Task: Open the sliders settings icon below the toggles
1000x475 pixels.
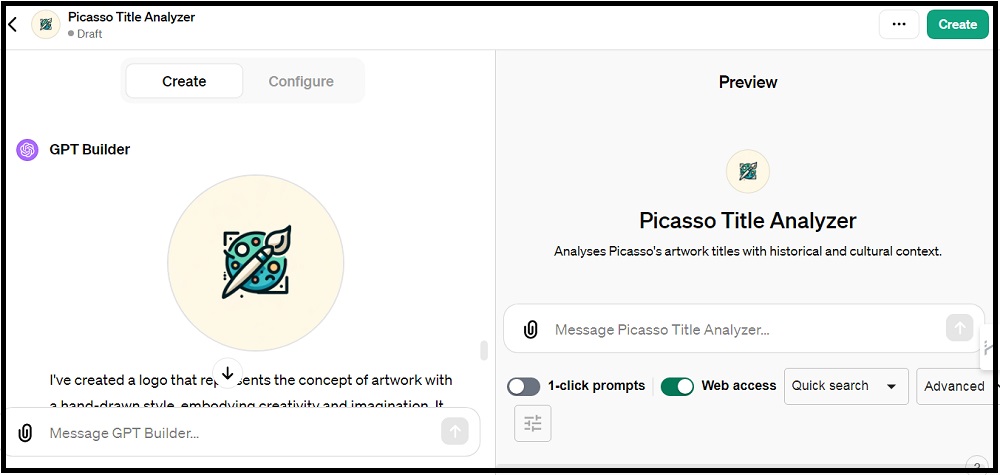Action: coord(533,423)
